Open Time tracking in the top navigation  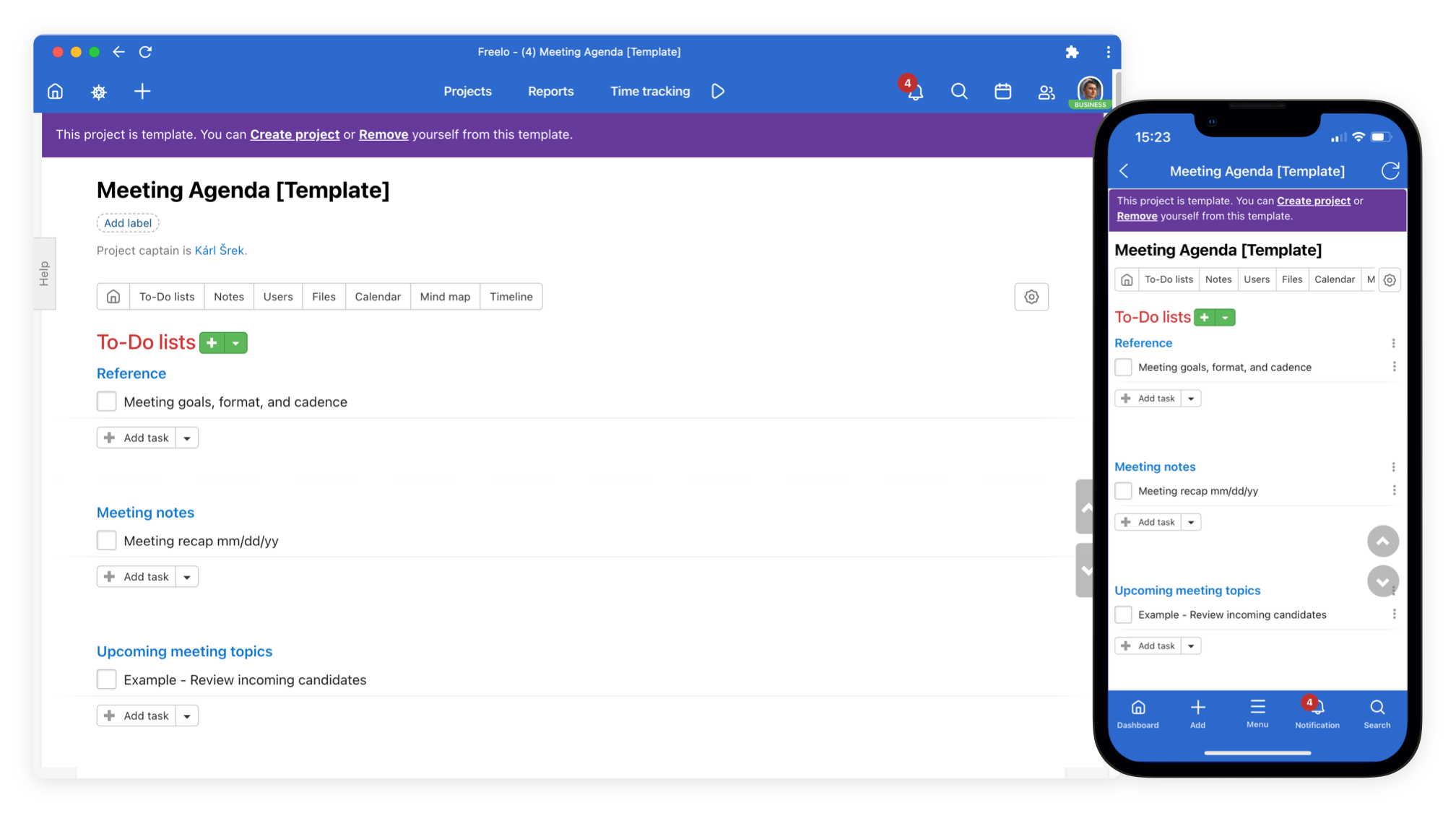point(650,92)
